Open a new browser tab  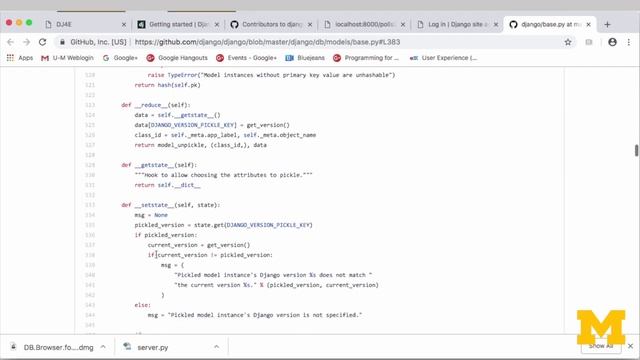click(x=607, y=24)
